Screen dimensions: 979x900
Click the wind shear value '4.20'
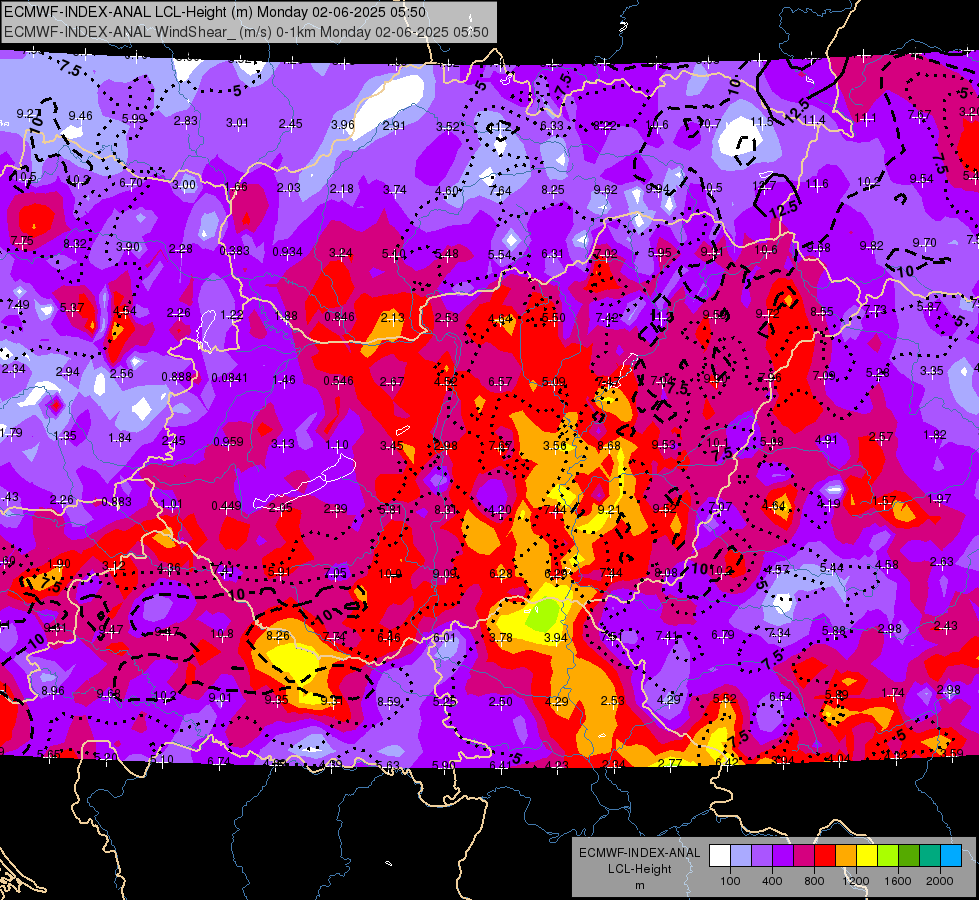pos(500,510)
